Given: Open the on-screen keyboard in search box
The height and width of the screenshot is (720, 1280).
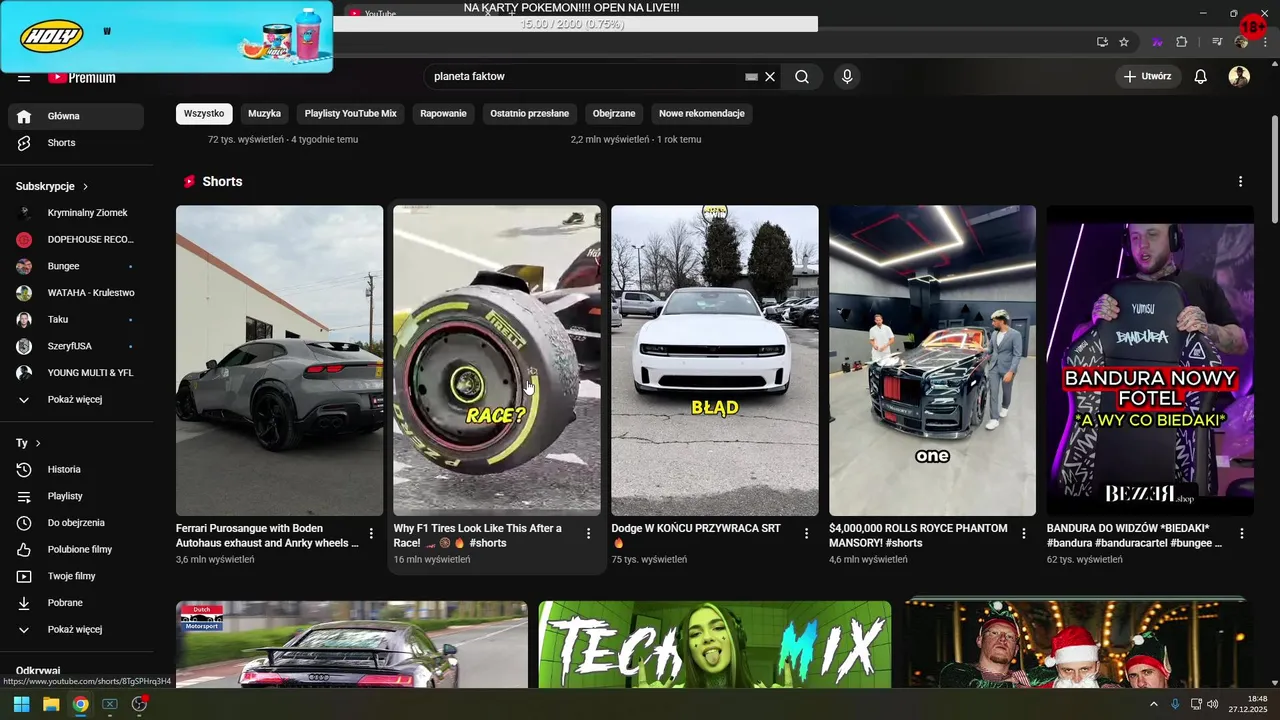Looking at the screenshot, I should point(751,77).
